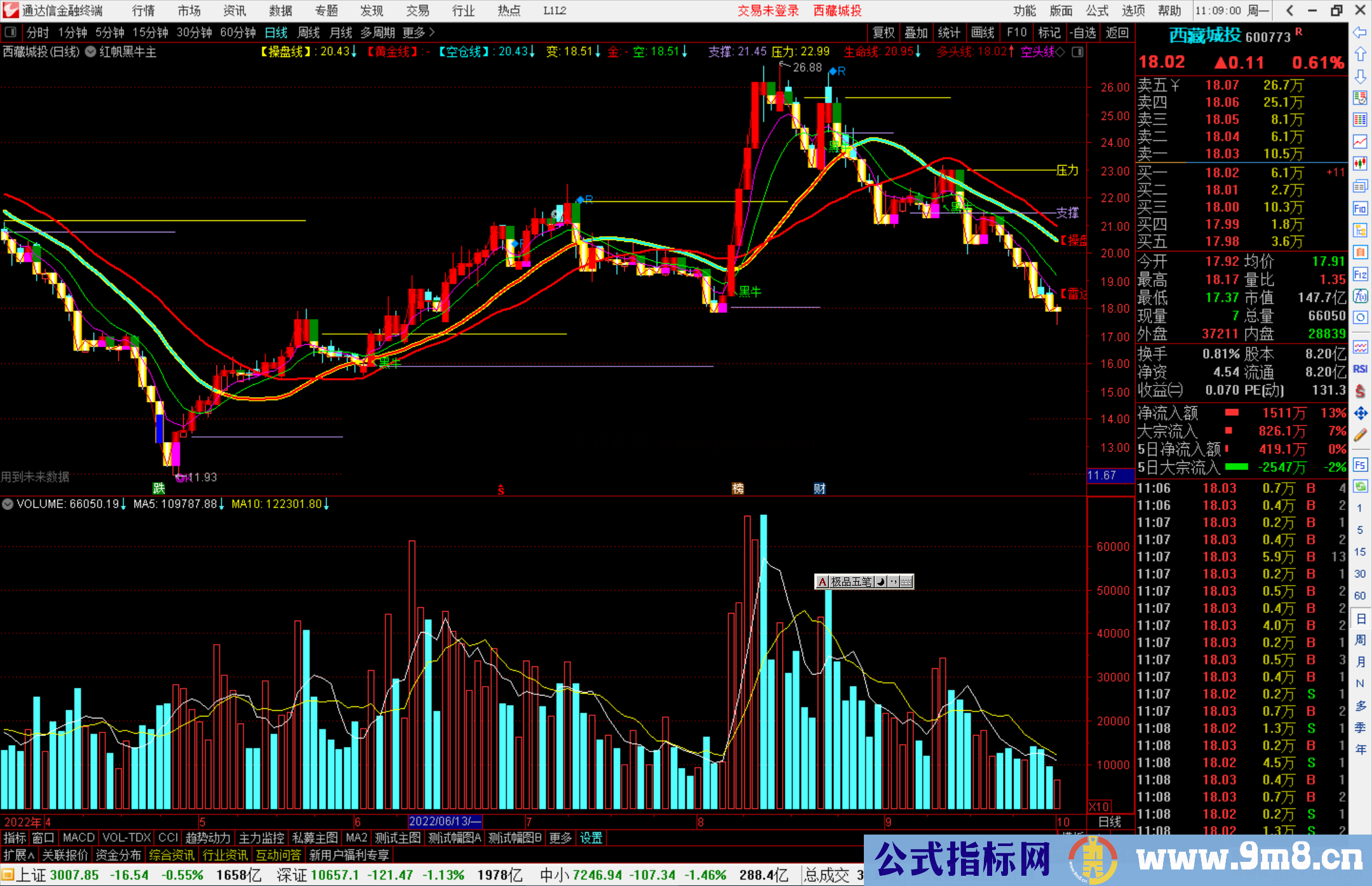Switch to the MACD indicator tab
This screenshot has height=886, width=1372.
tap(78, 838)
